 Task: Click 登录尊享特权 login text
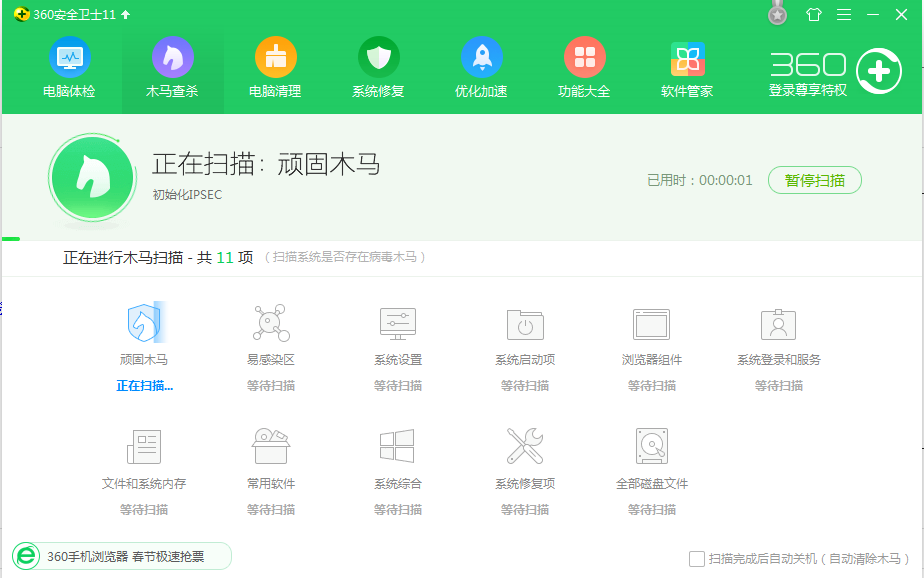[808, 90]
